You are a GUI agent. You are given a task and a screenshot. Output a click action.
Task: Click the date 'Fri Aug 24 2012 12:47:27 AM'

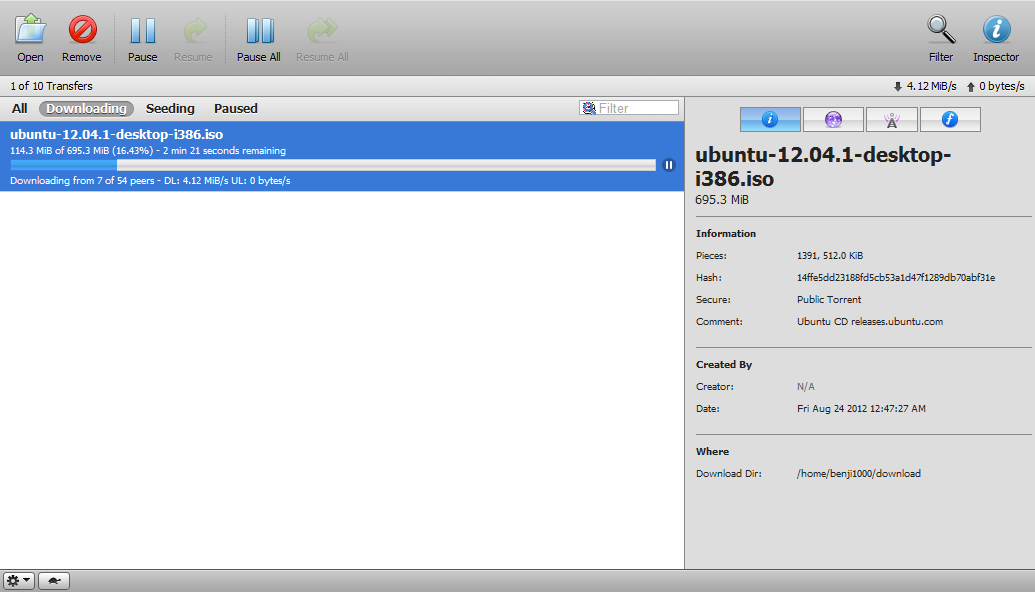tap(861, 409)
